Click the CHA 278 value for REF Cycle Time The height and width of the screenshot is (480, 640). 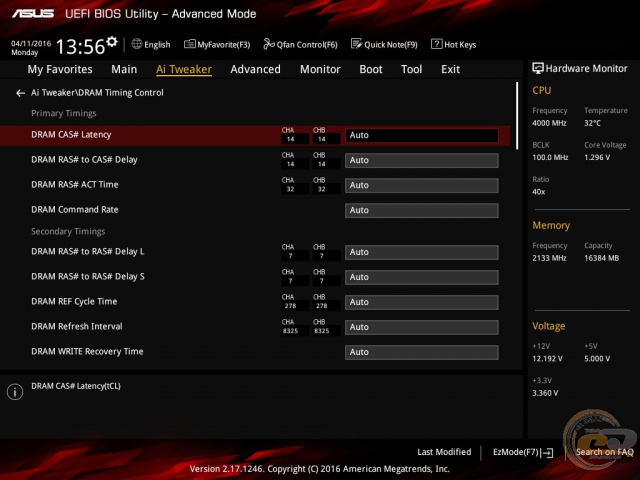coord(290,306)
